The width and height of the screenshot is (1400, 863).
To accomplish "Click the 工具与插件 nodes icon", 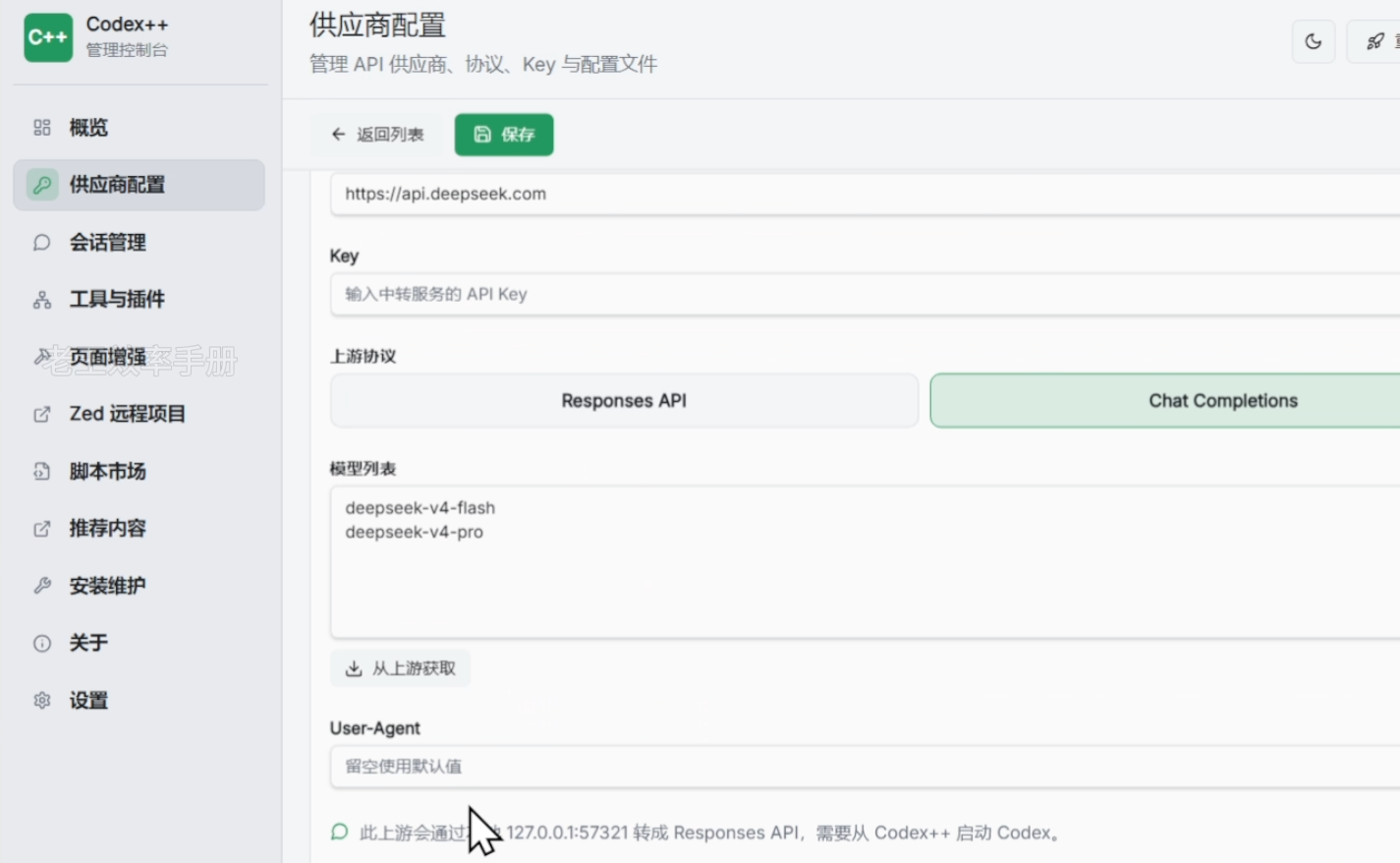I will pyautogui.click(x=41, y=300).
